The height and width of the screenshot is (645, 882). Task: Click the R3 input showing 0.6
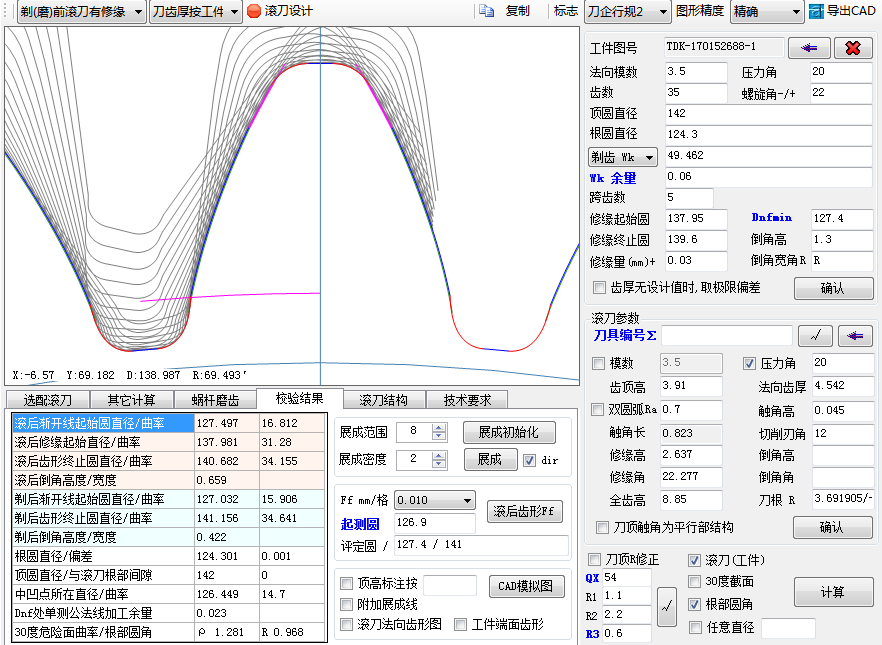tap(627, 634)
